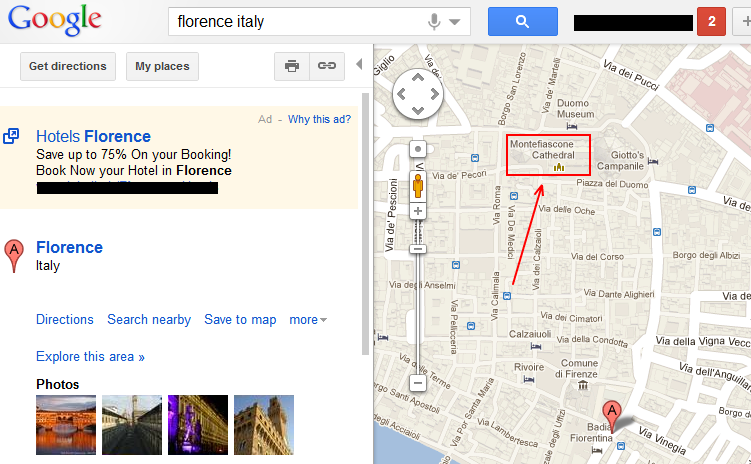Click the zoom out minus button

[418, 383]
